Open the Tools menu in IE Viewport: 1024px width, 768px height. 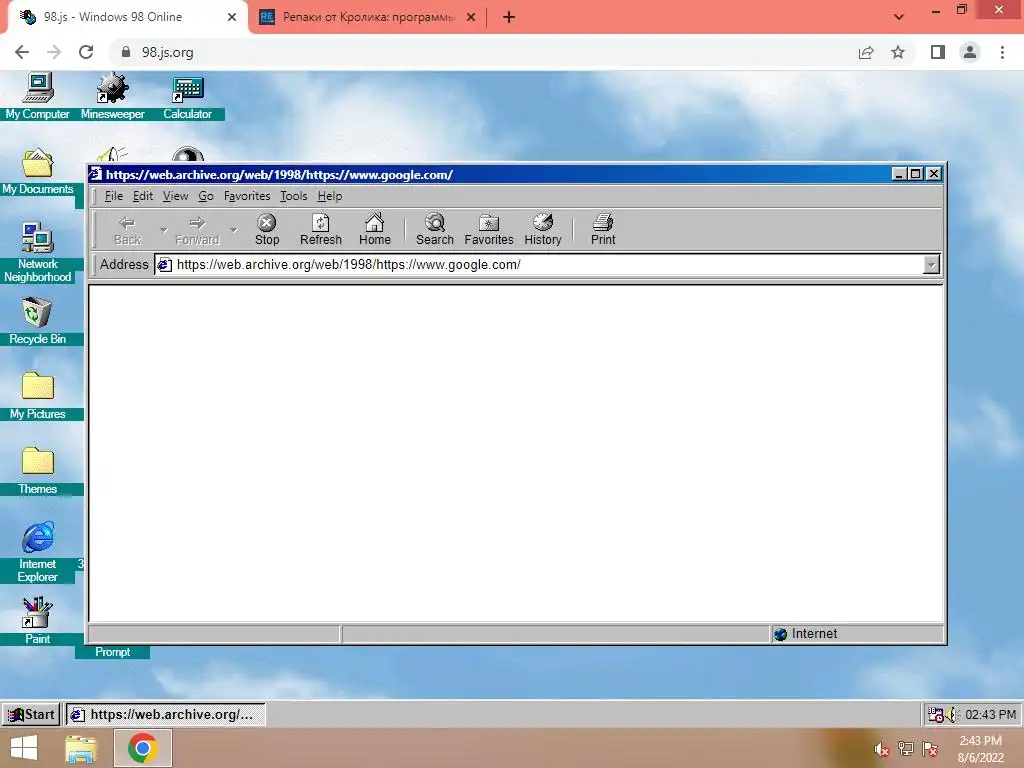coord(293,196)
